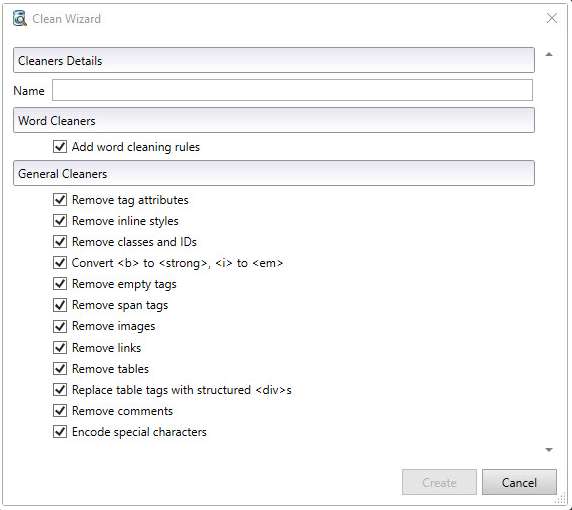Toggle Remove links option

[x=60, y=347]
